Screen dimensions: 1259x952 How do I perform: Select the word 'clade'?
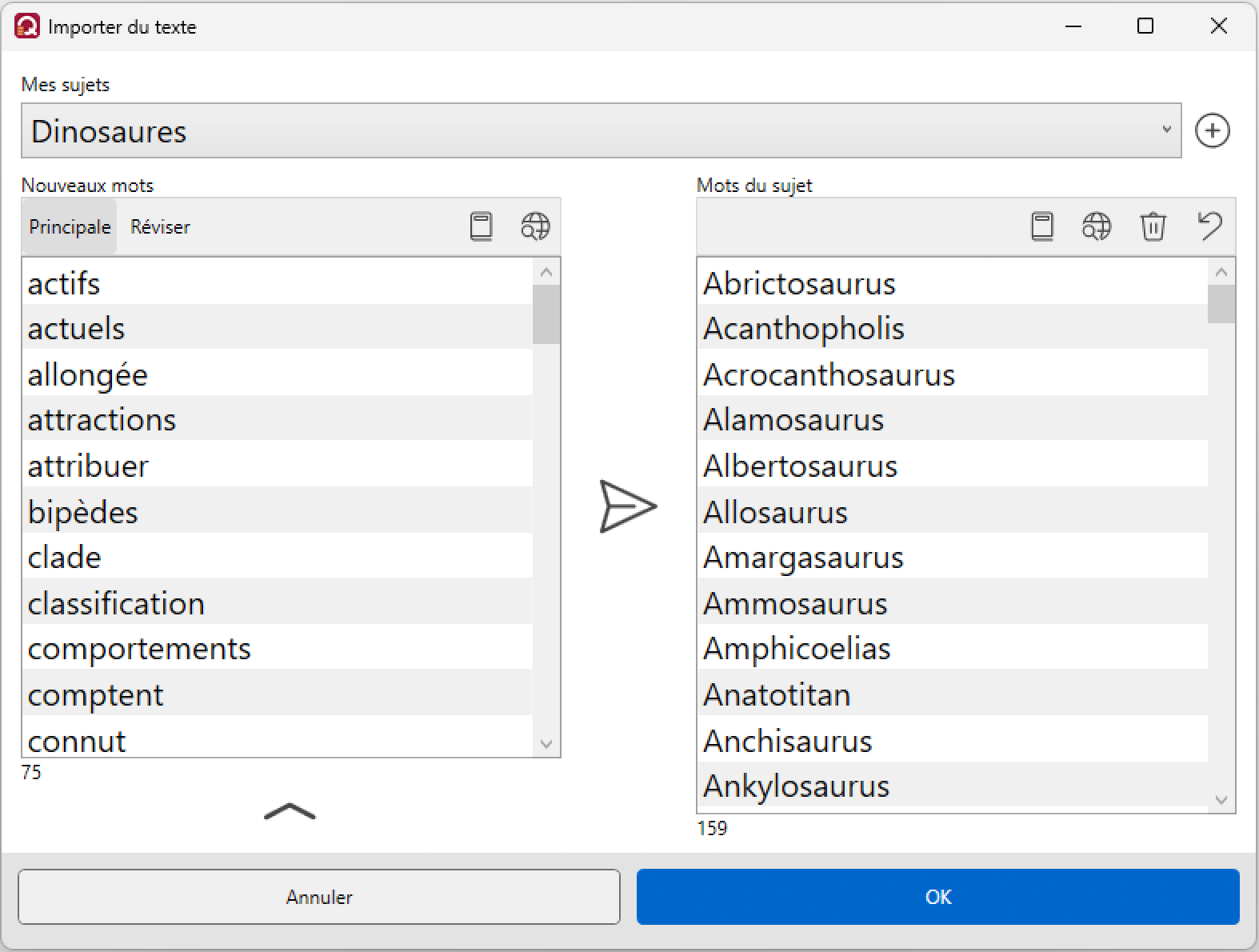point(277,557)
